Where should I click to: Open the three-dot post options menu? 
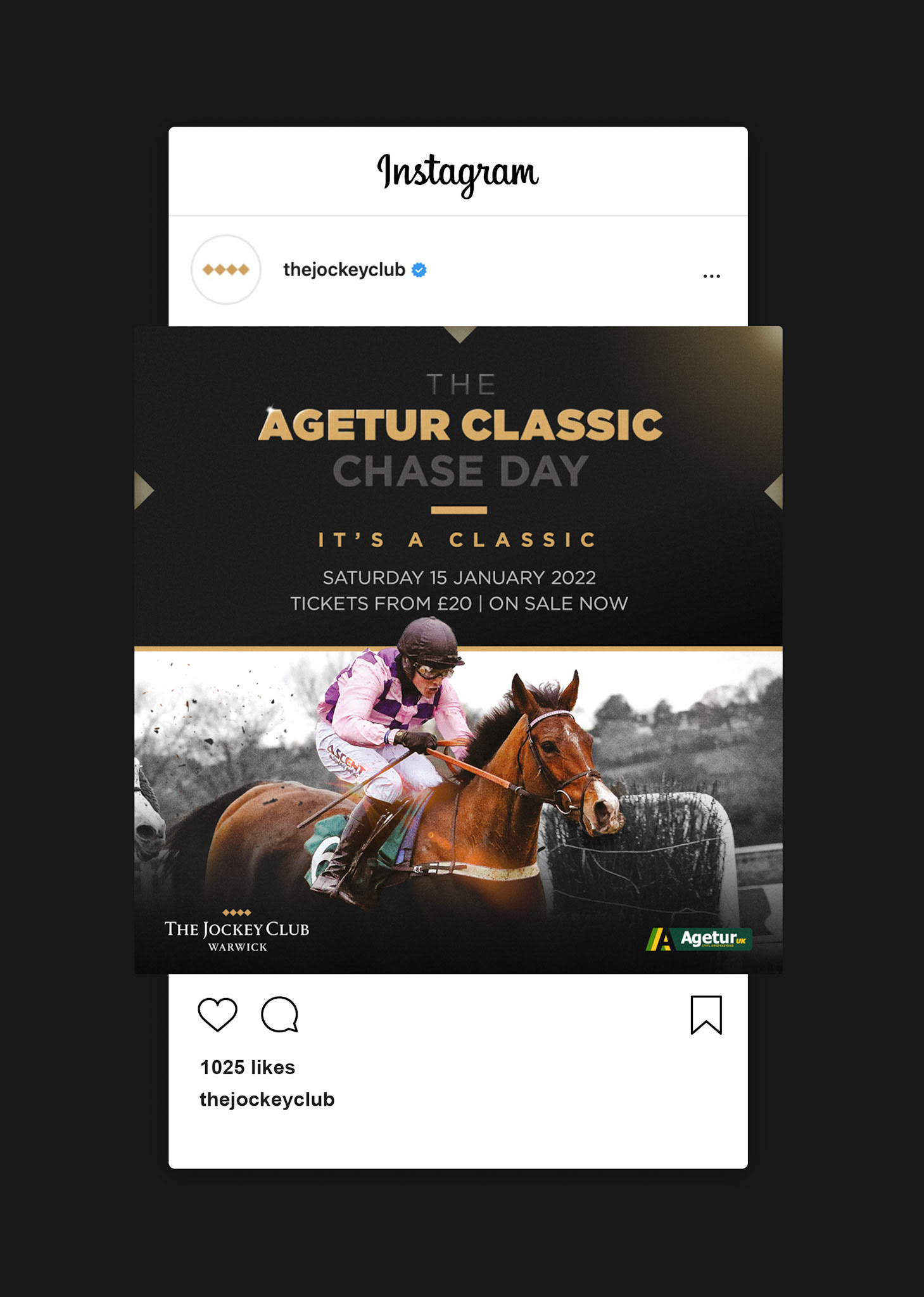click(x=711, y=276)
